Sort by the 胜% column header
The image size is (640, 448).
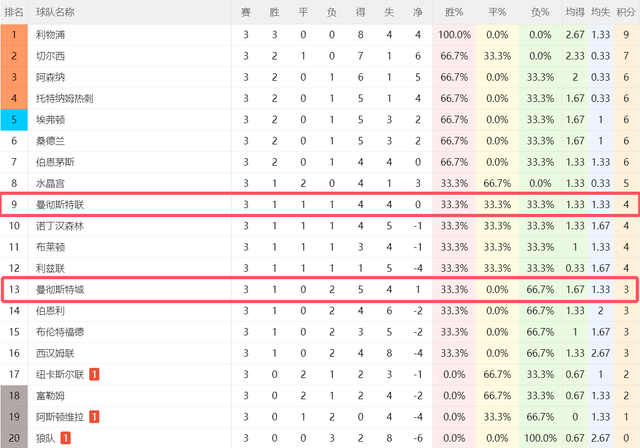pos(454,12)
